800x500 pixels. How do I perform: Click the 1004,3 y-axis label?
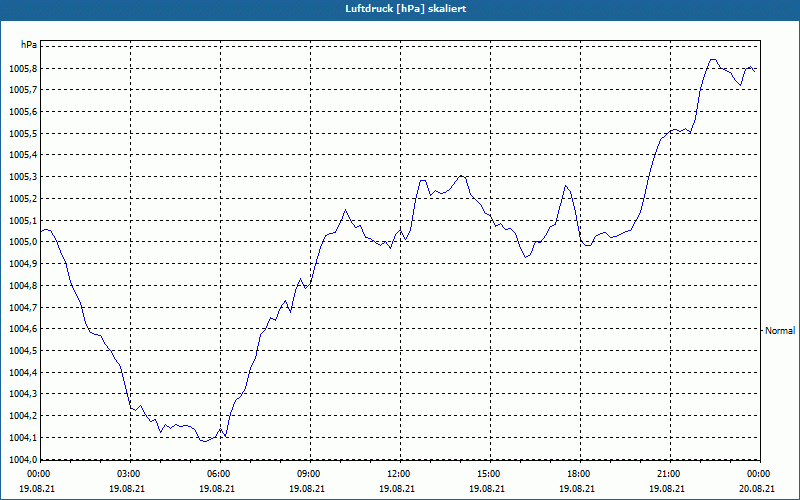23,394
